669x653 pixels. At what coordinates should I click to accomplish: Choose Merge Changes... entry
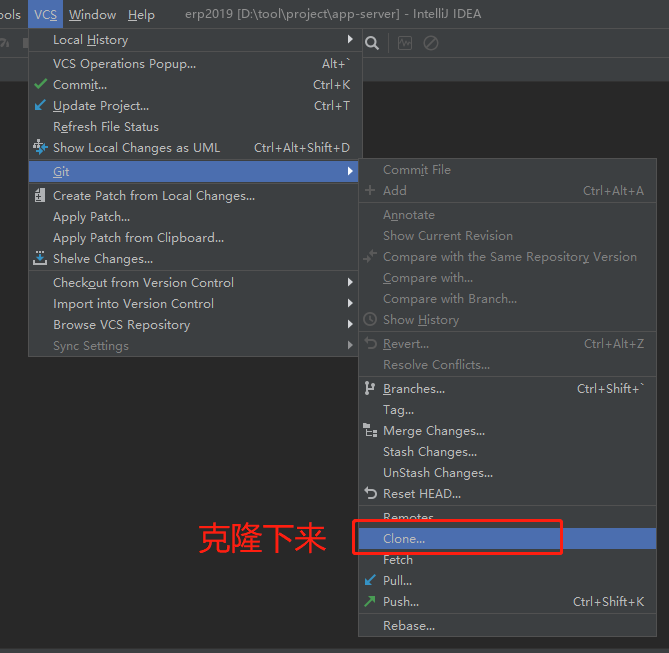tap(507, 431)
